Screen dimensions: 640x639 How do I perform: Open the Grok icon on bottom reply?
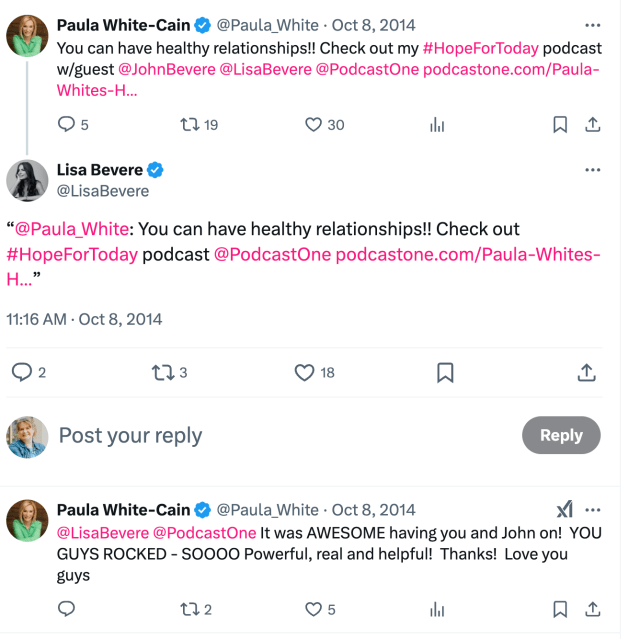click(564, 509)
